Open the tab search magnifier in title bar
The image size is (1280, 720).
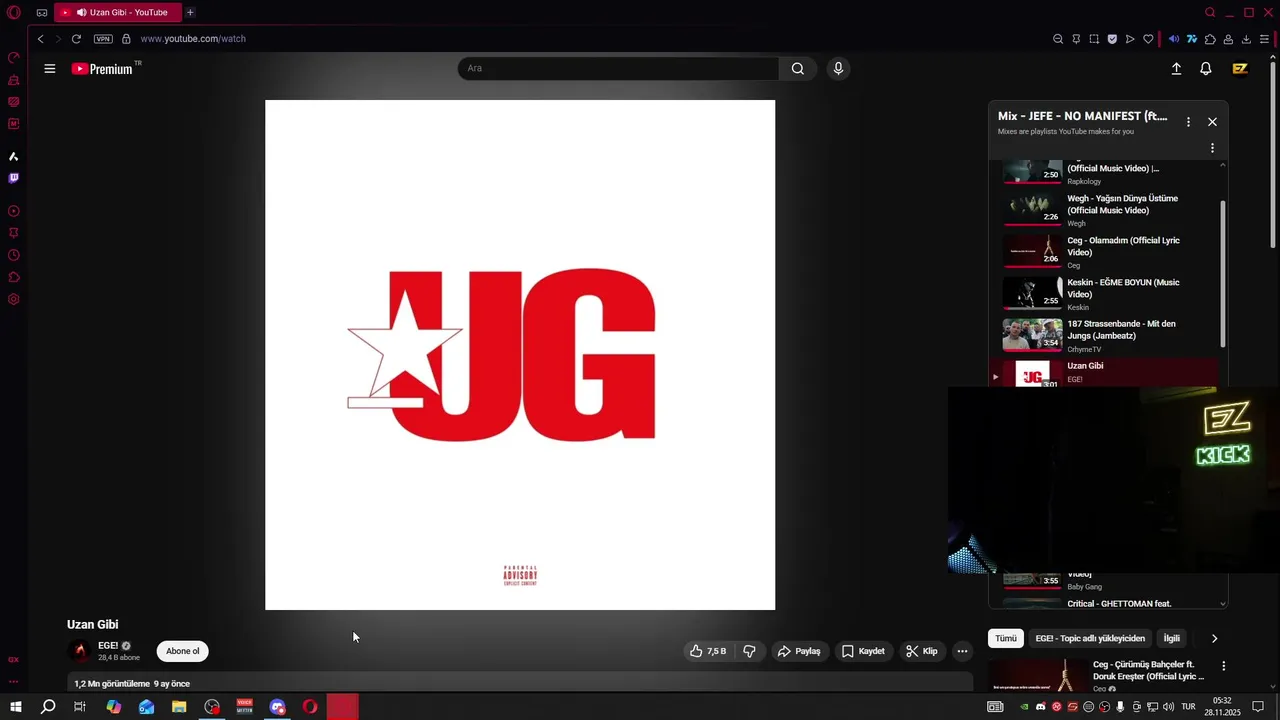[1210, 13]
